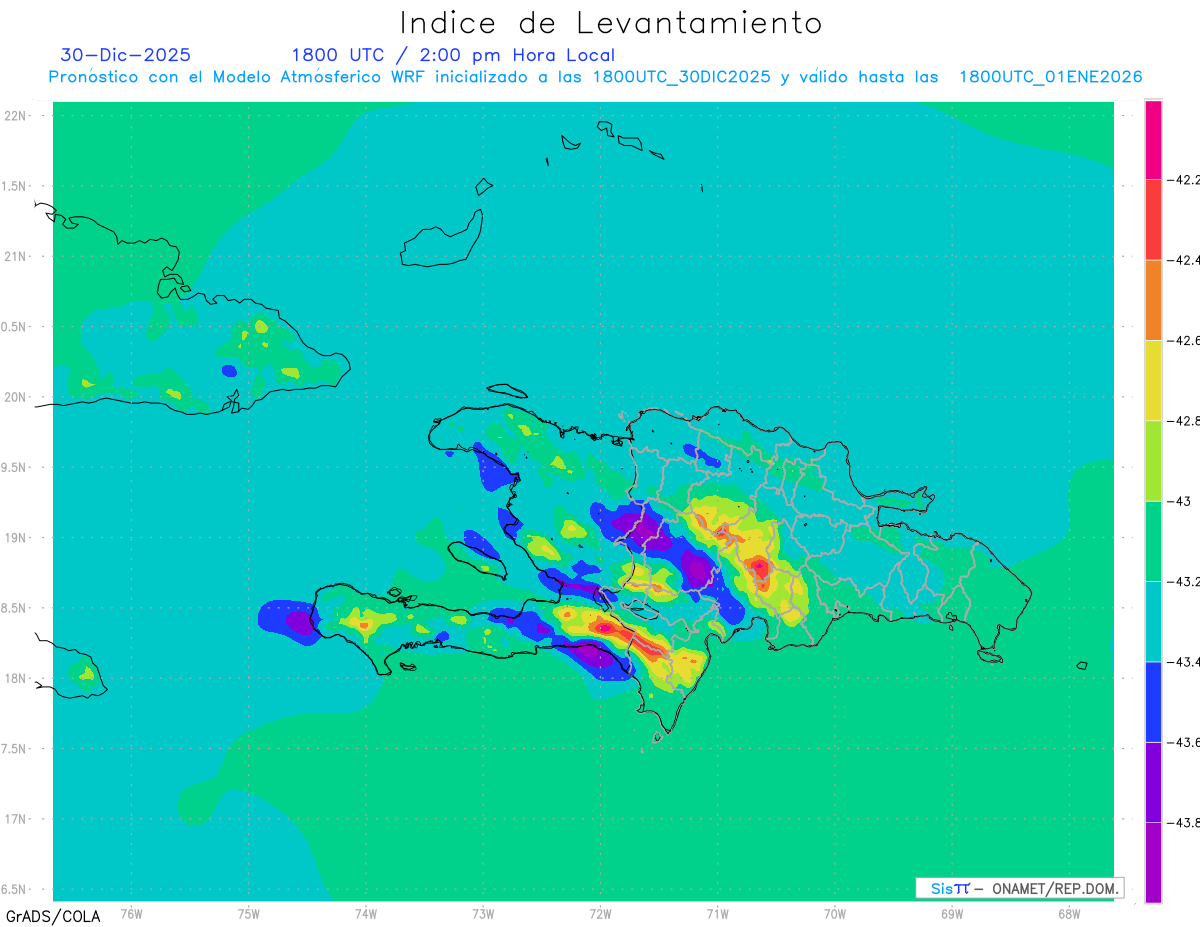Click the "68W" longitude axis label
Viewport: 1200px width, 927px height.
pos(1068,913)
